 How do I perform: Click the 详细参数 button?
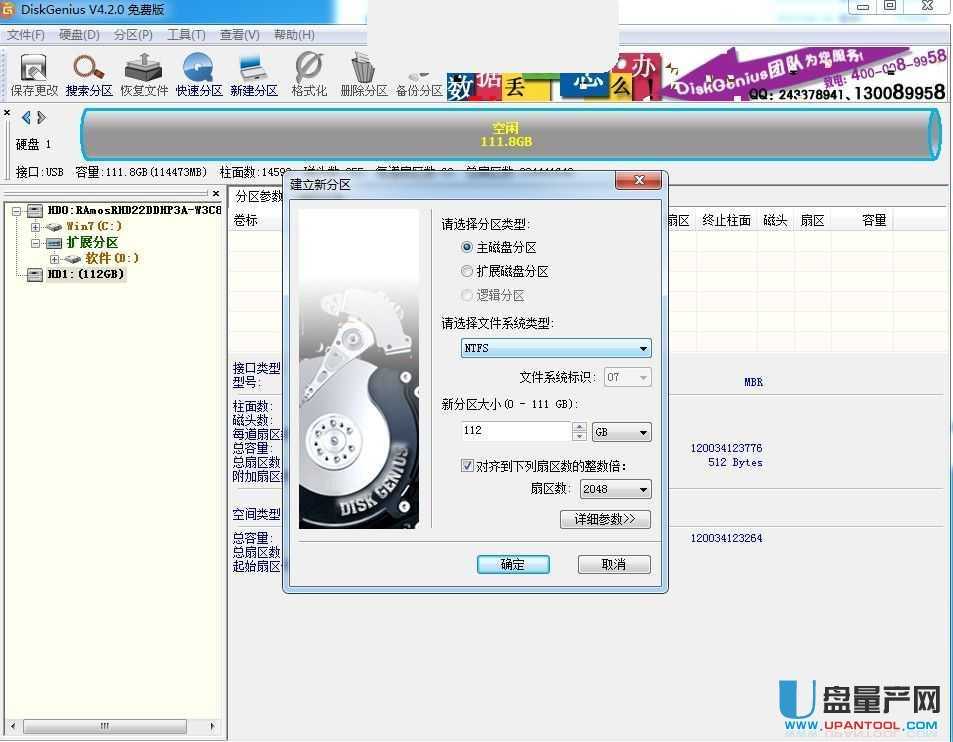605,519
